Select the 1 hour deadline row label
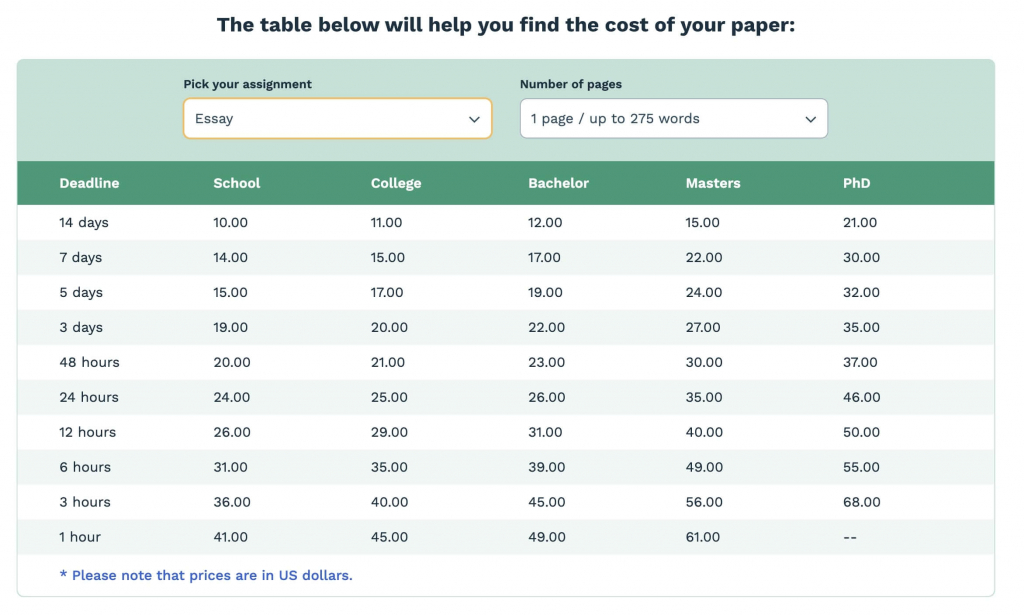 (80, 537)
